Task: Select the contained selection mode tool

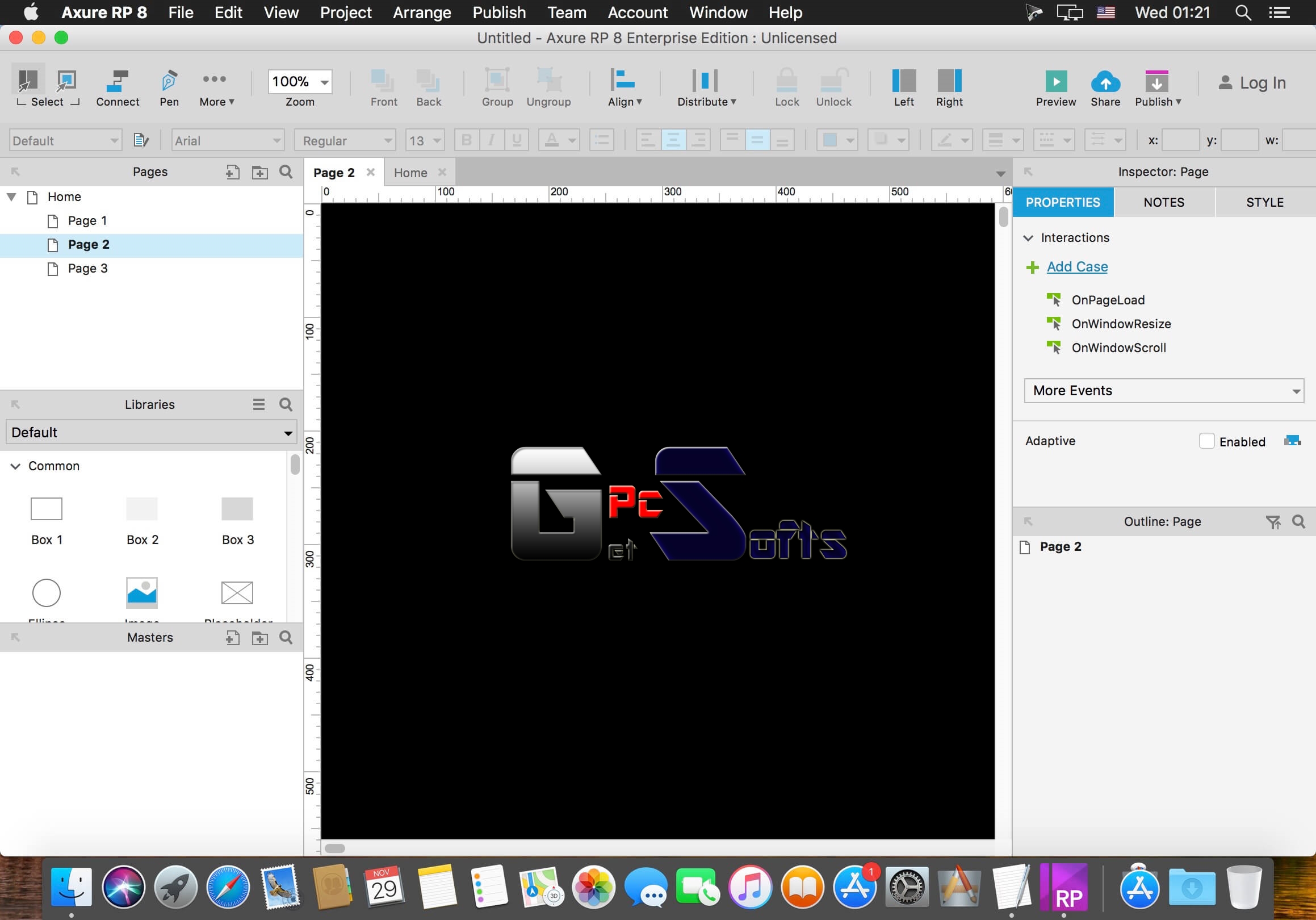Action: tap(66, 80)
